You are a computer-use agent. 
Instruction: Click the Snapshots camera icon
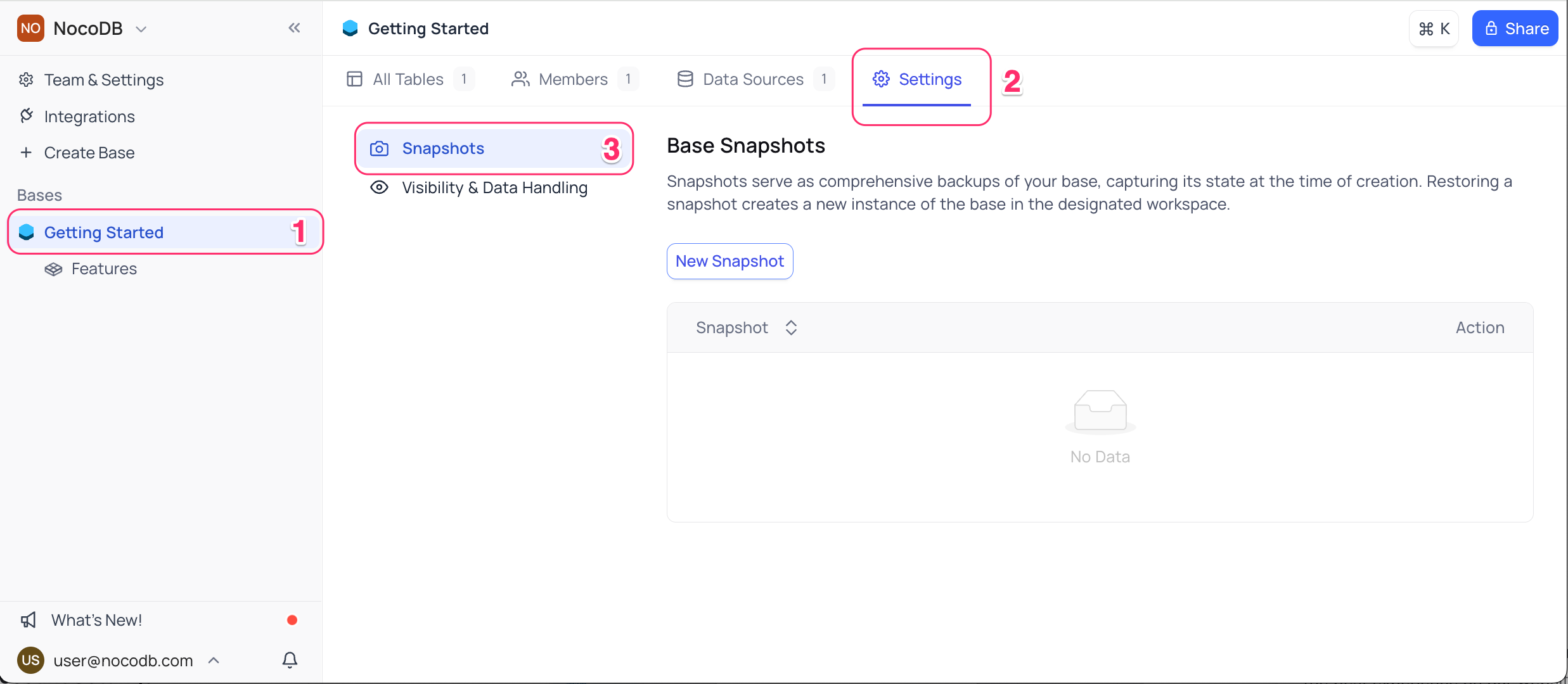[x=381, y=148]
